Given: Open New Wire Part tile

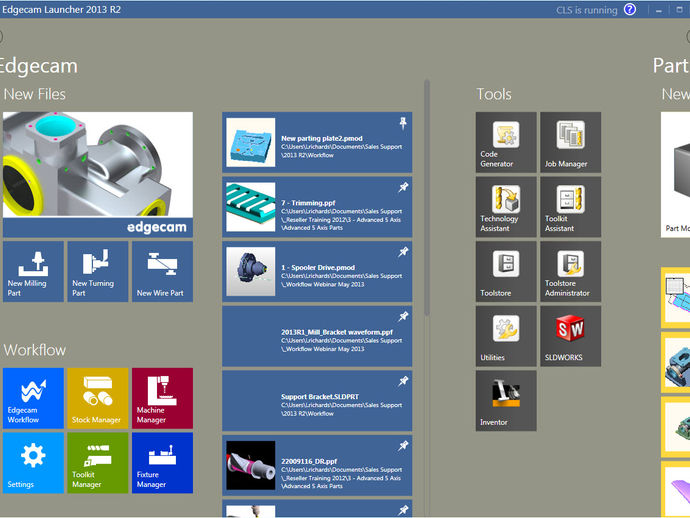Looking at the screenshot, I should point(162,271).
